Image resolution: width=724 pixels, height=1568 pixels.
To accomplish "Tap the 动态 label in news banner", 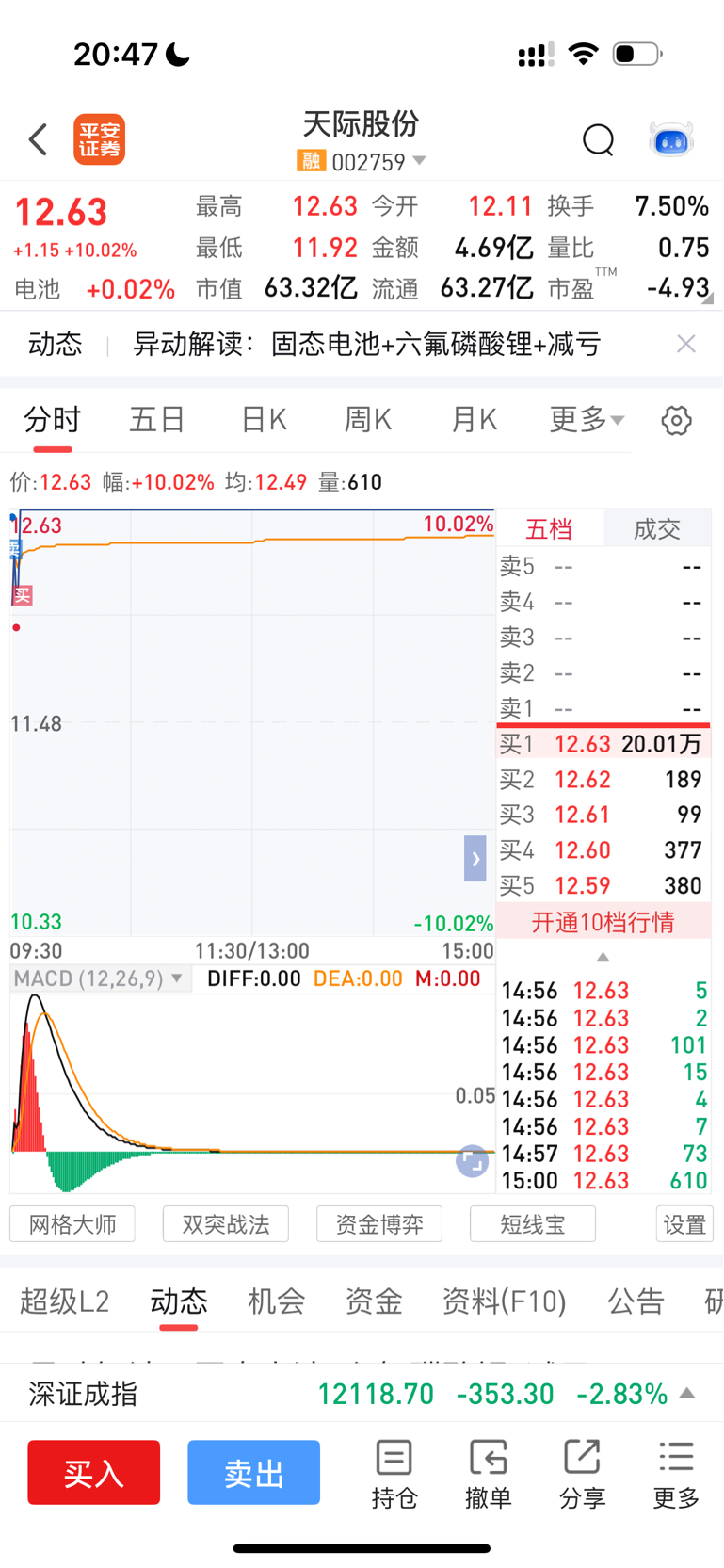I will click(56, 345).
